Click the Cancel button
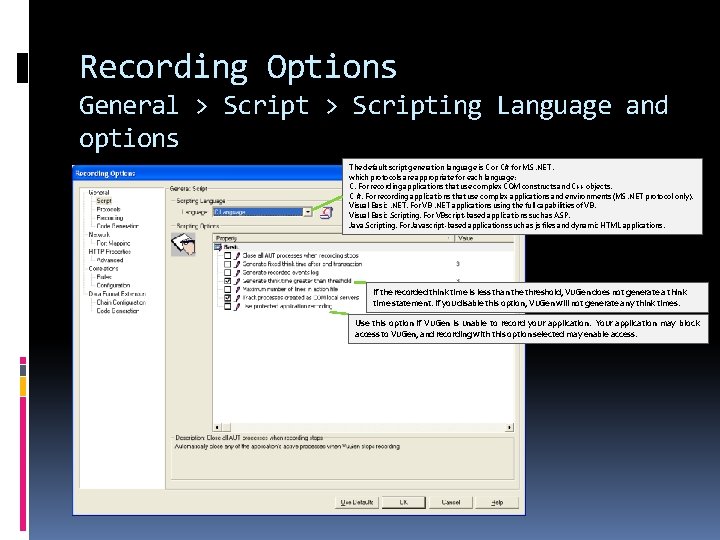 click(x=451, y=502)
